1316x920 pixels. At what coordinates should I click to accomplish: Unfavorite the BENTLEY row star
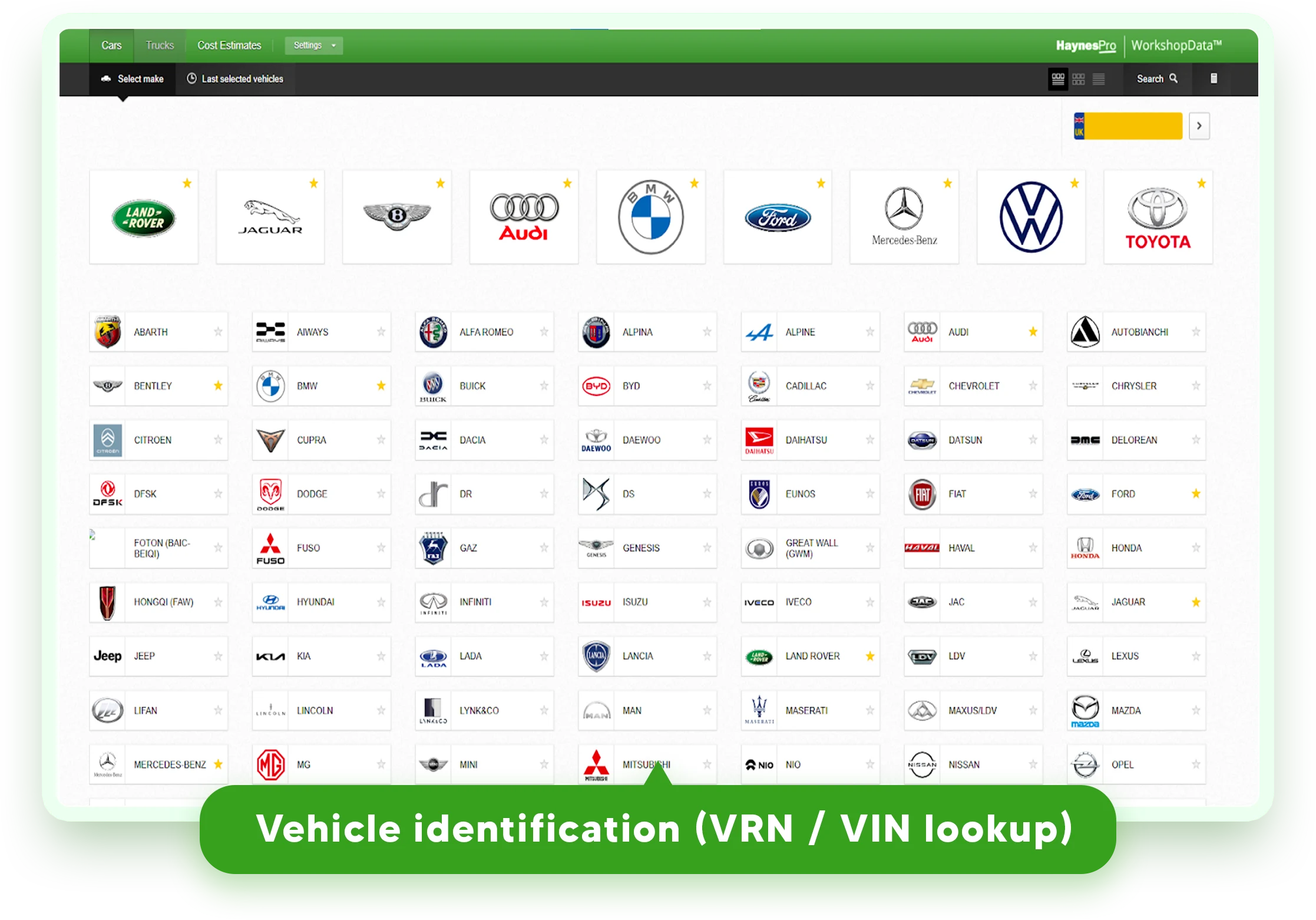pos(218,385)
